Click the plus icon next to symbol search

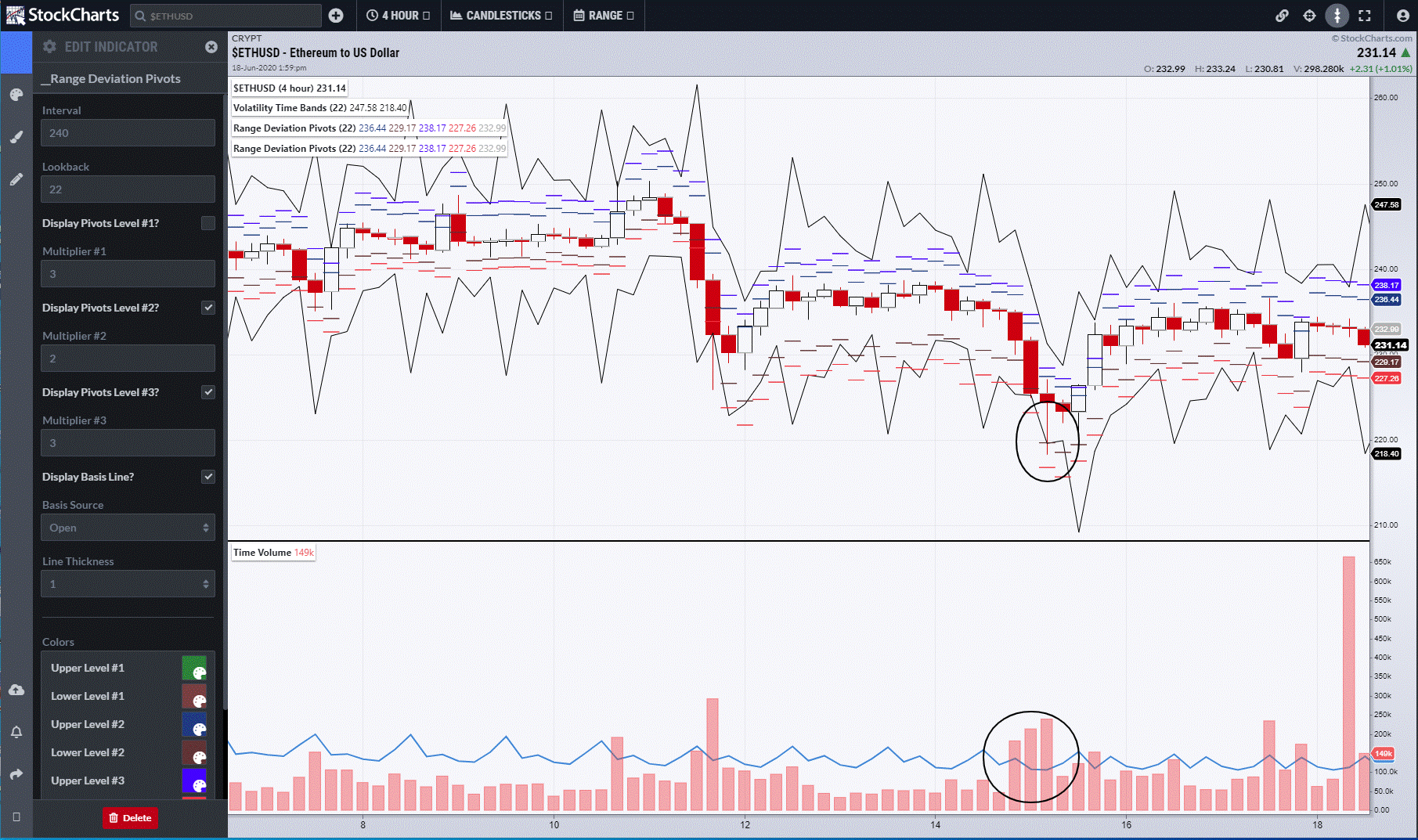(336, 16)
